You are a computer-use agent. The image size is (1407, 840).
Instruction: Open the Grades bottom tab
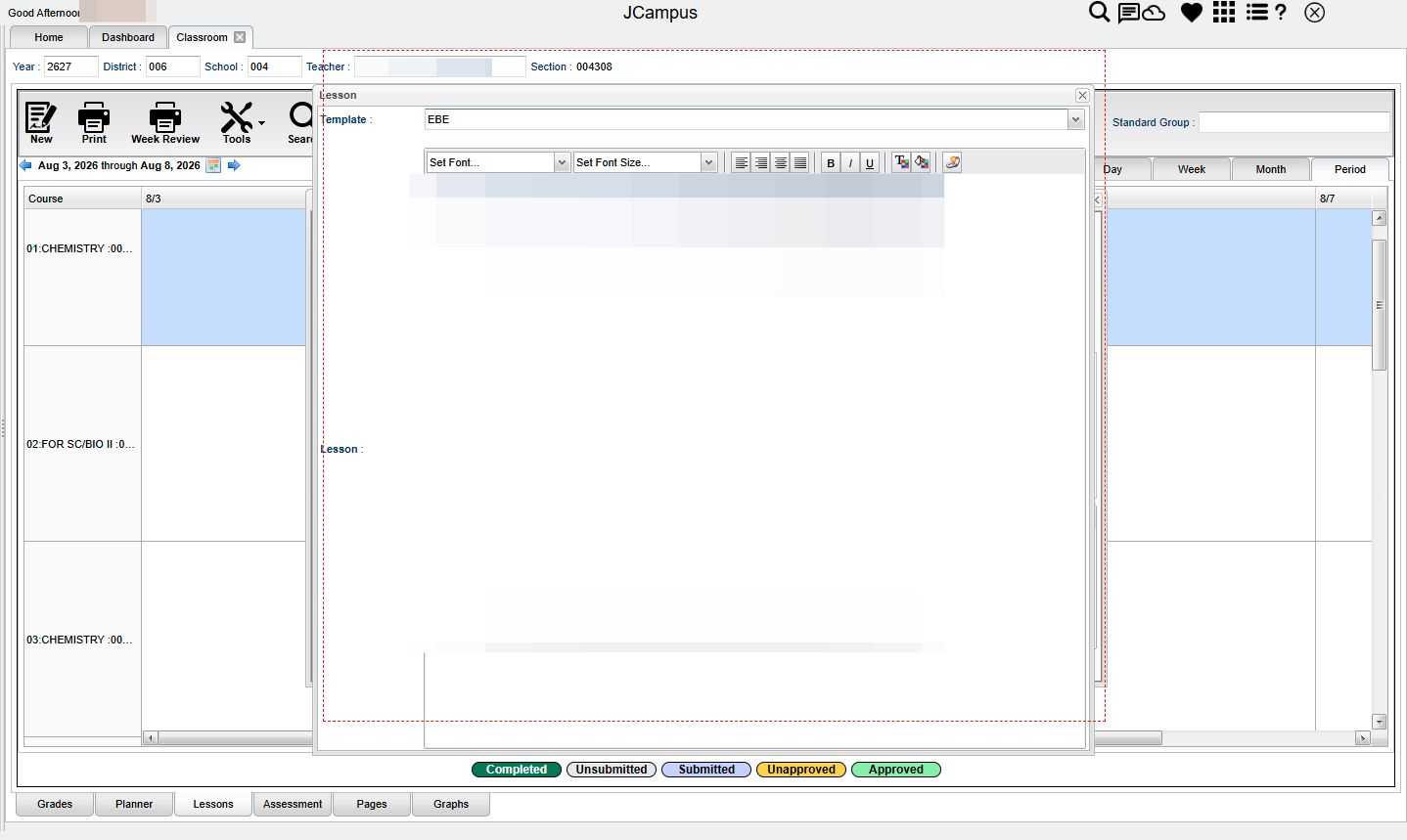(x=55, y=804)
